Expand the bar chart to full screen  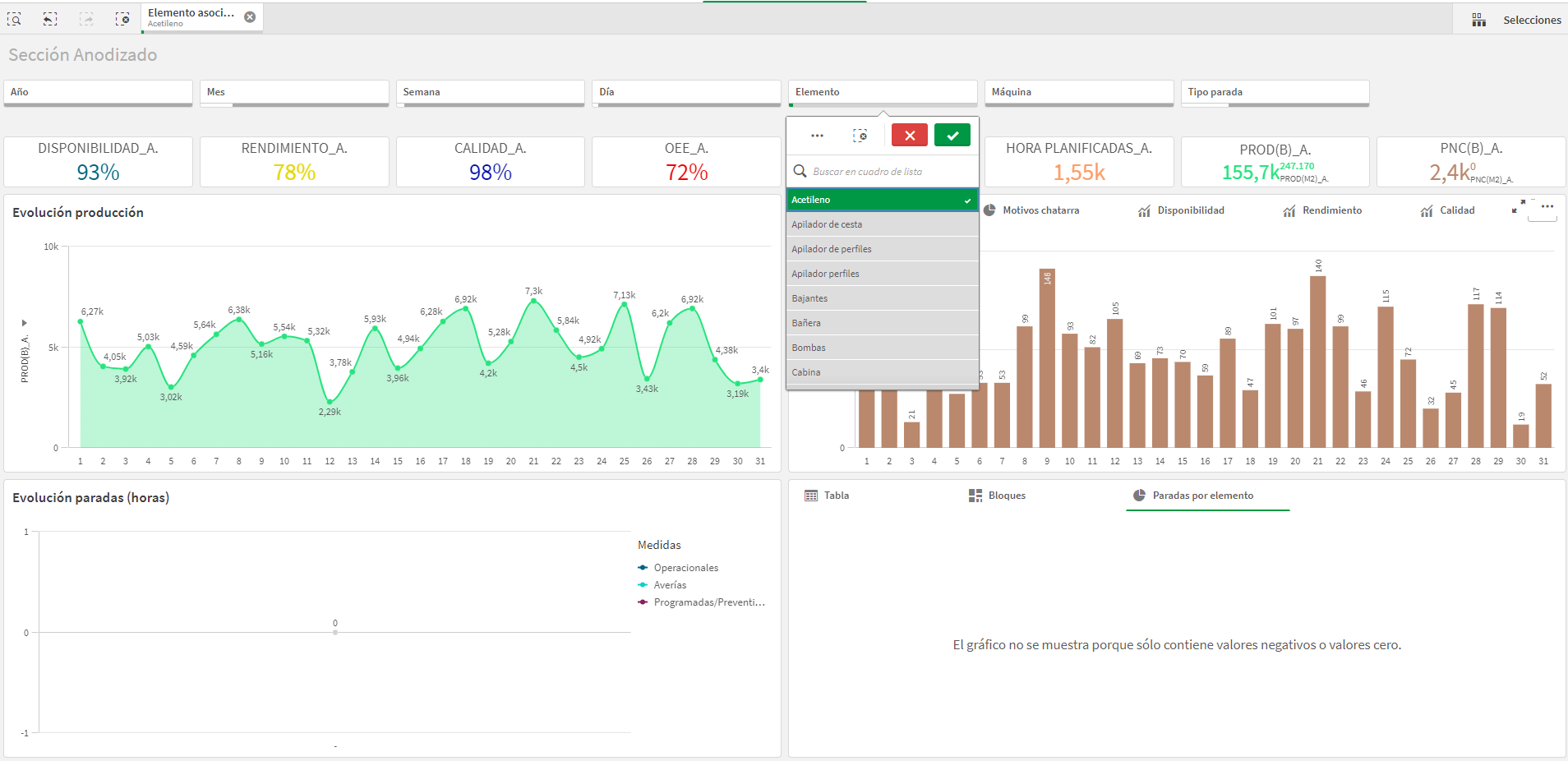[1518, 206]
